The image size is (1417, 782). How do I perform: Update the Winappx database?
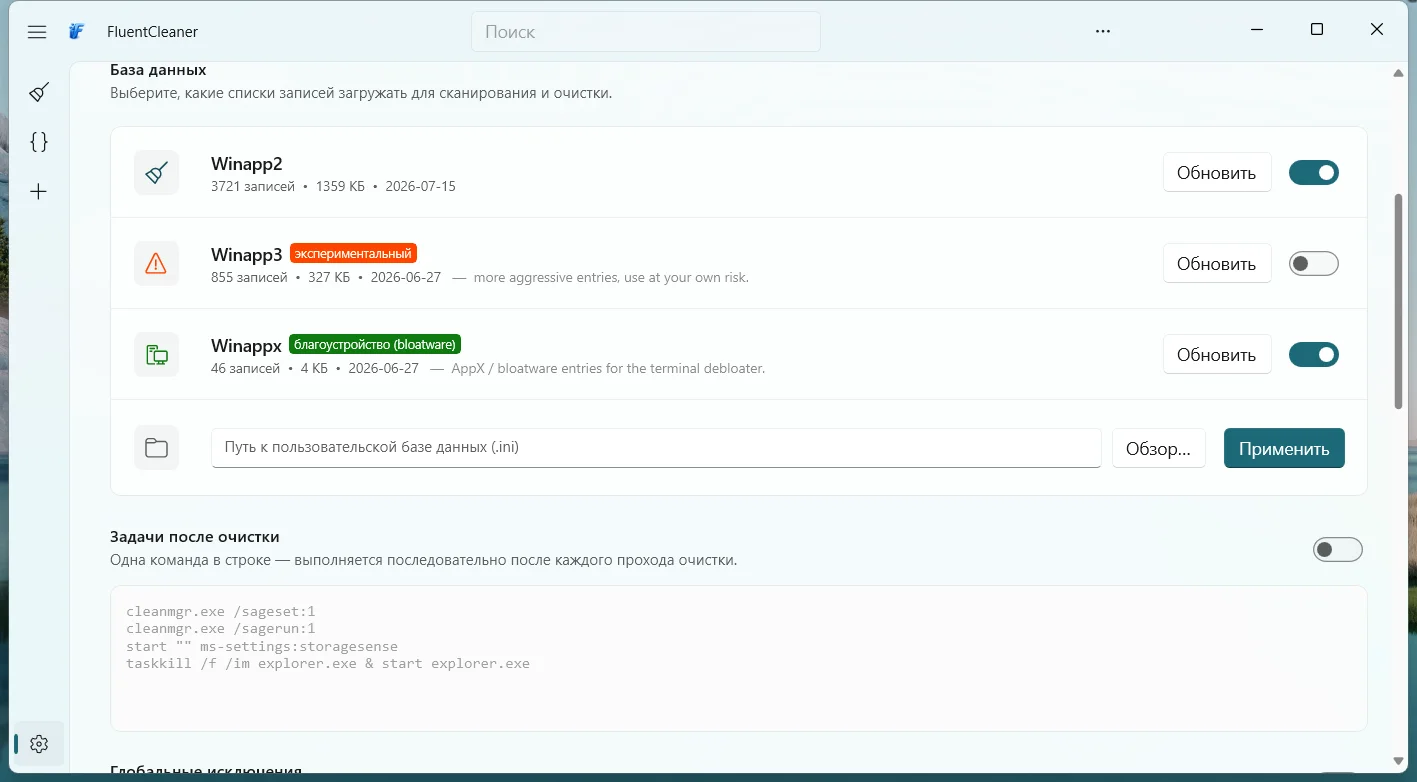pyautogui.click(x=1217, y=355)
